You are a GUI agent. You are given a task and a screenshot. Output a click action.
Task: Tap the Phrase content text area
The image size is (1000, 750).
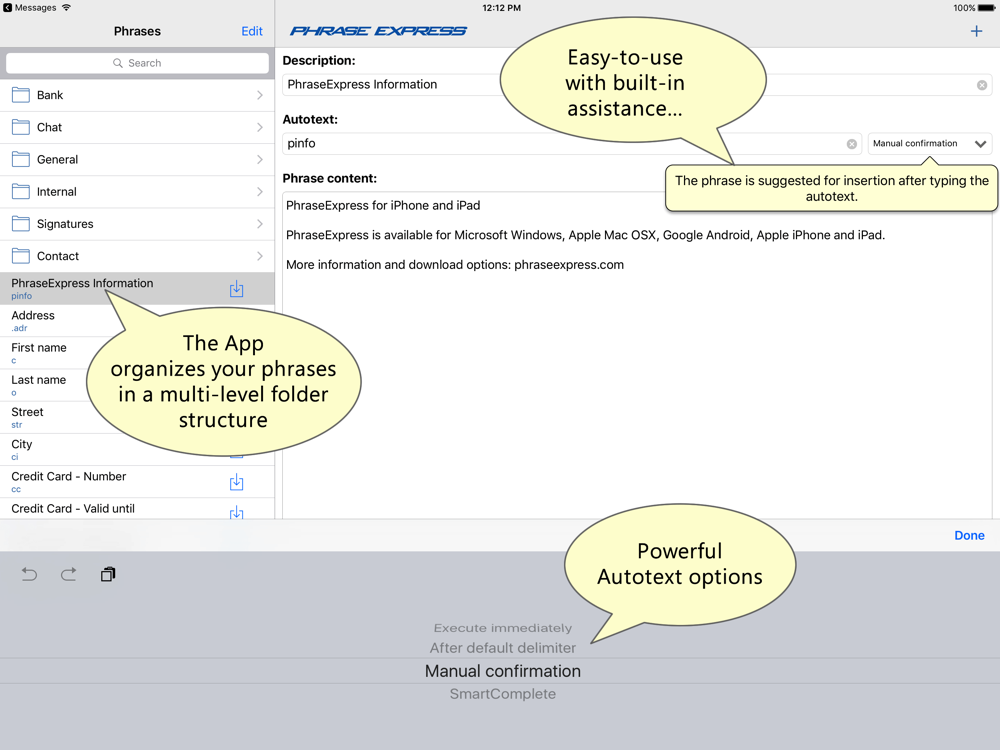[636, 355]
